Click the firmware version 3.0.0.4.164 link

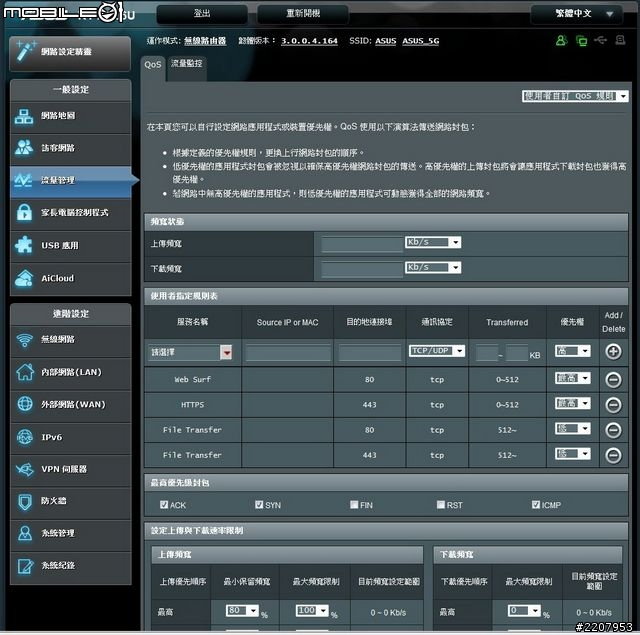[311, 41]
